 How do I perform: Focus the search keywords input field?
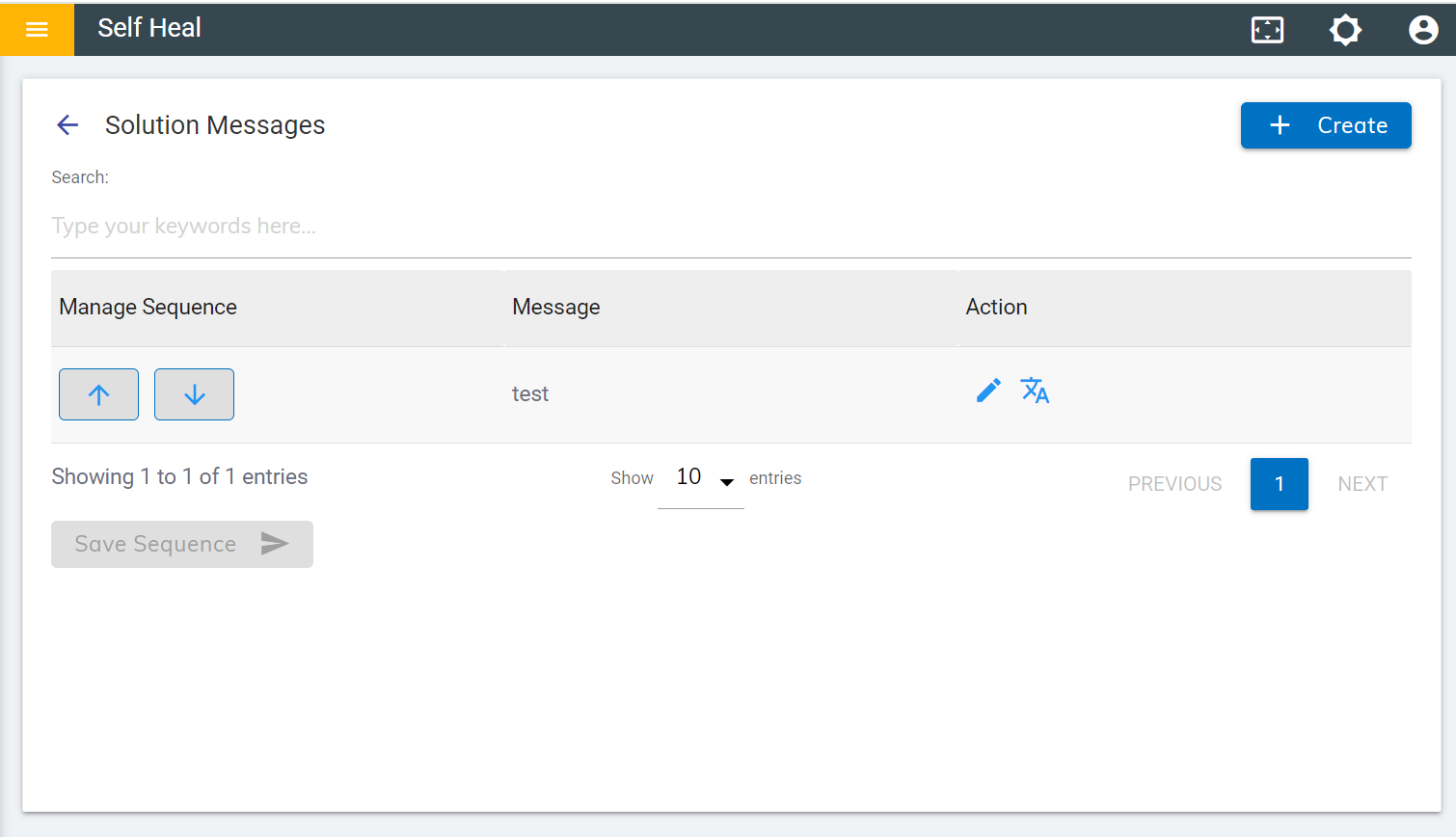coord(731,227)
